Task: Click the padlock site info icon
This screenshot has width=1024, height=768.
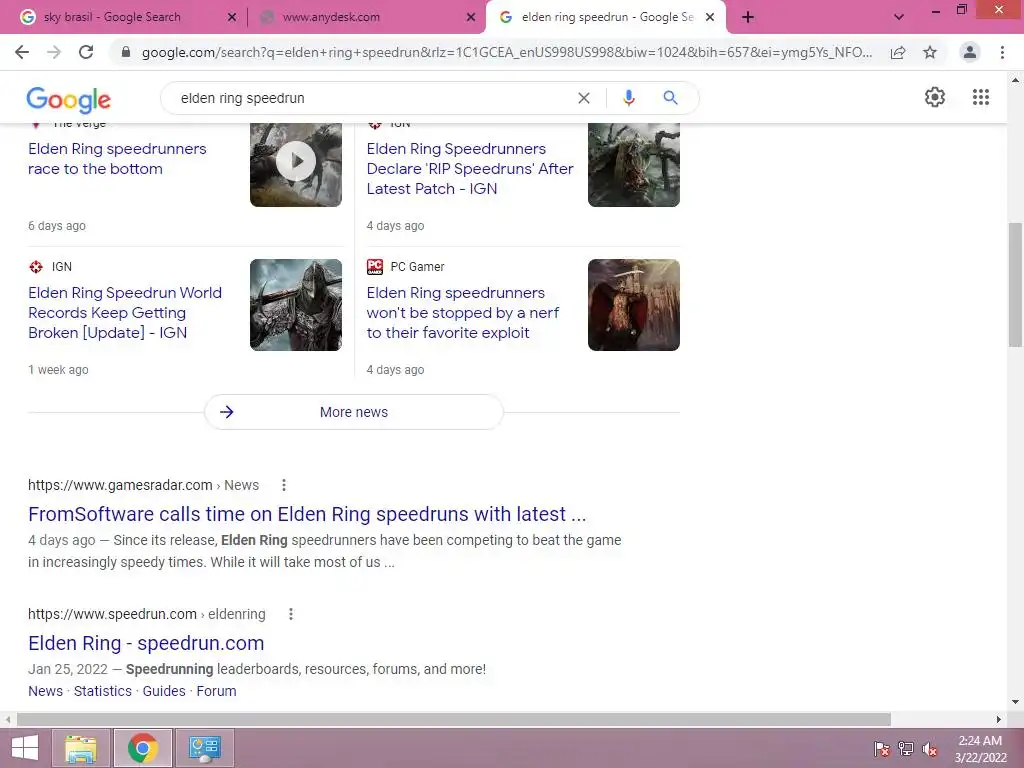Action: pos(126,52)
